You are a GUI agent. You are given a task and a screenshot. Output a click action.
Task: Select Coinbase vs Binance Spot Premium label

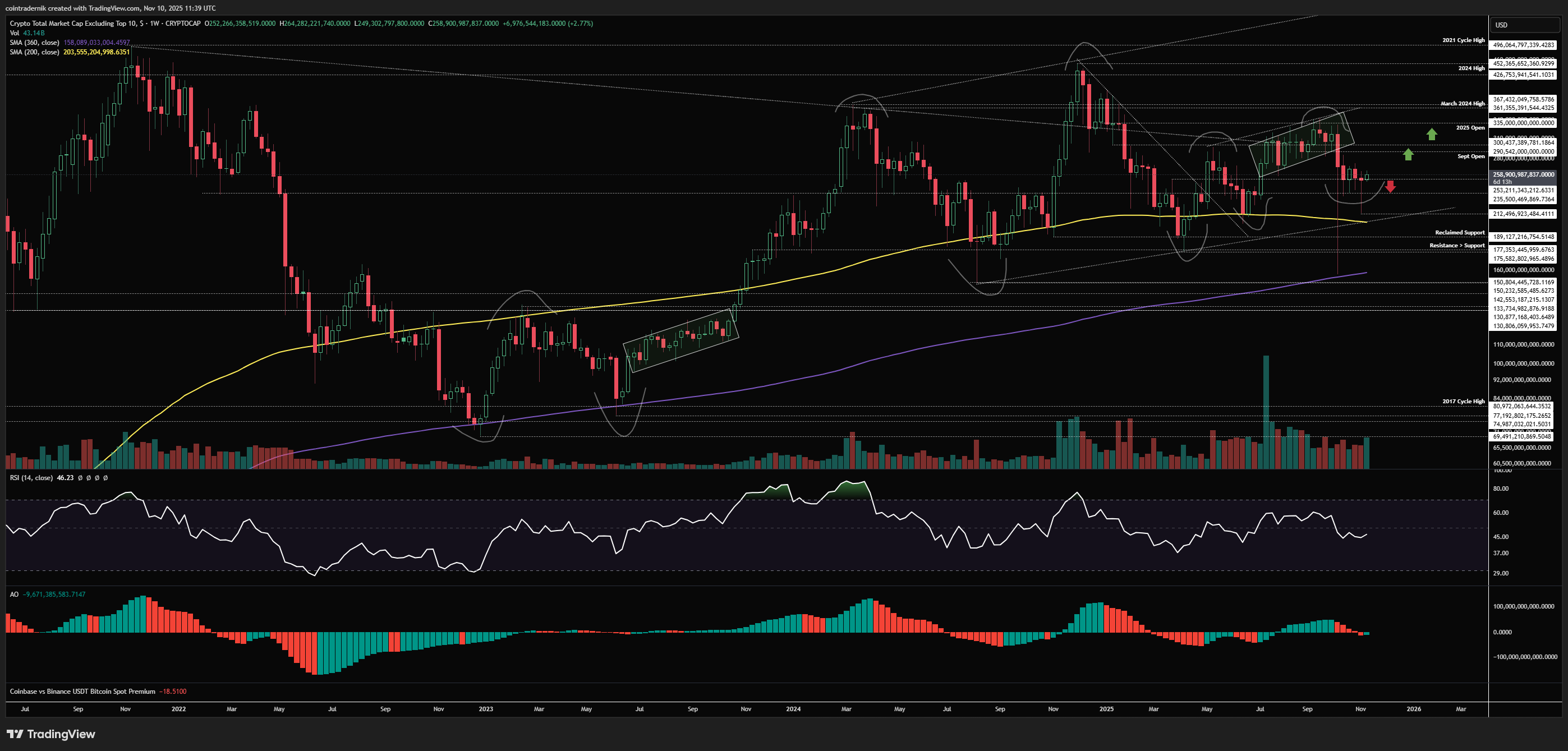tap(82, 692)
